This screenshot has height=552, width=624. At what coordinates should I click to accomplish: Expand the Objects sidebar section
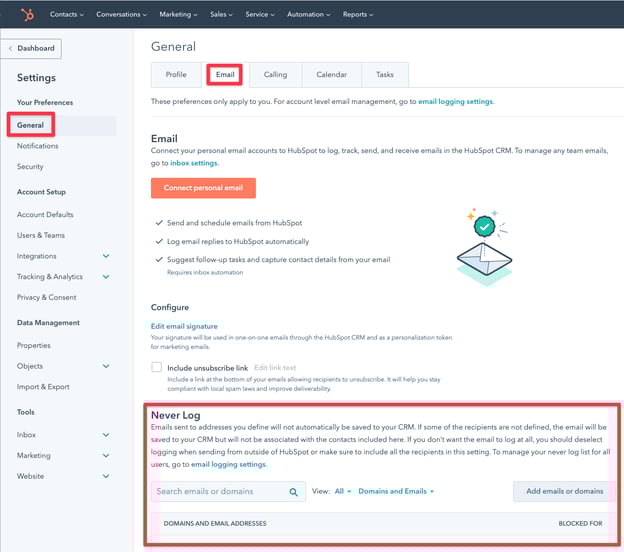(x=106, y=366)
